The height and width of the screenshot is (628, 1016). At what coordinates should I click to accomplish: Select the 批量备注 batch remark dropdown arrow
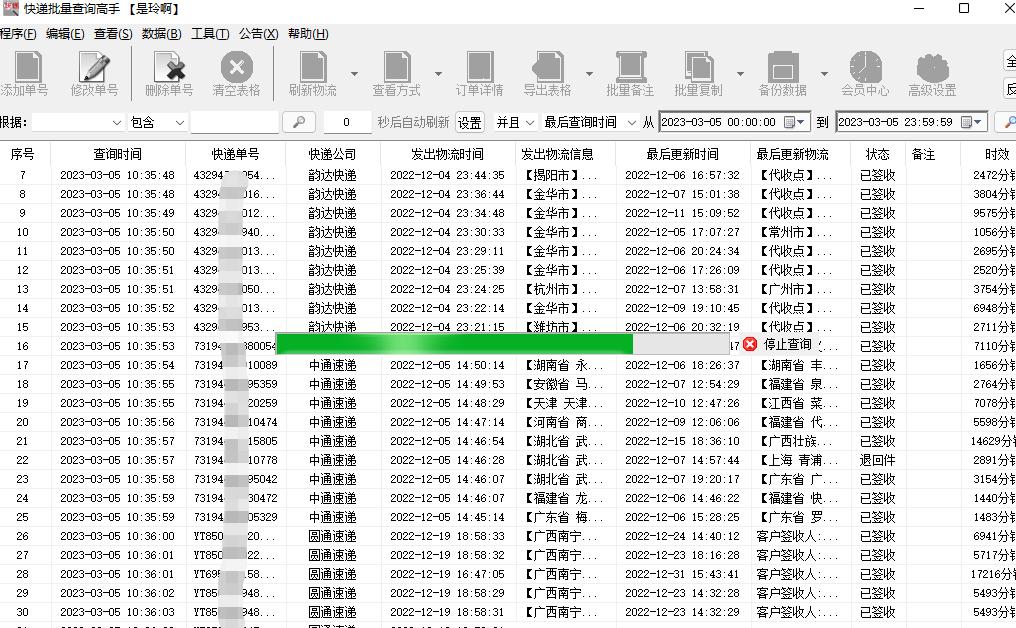click(740, 72)
